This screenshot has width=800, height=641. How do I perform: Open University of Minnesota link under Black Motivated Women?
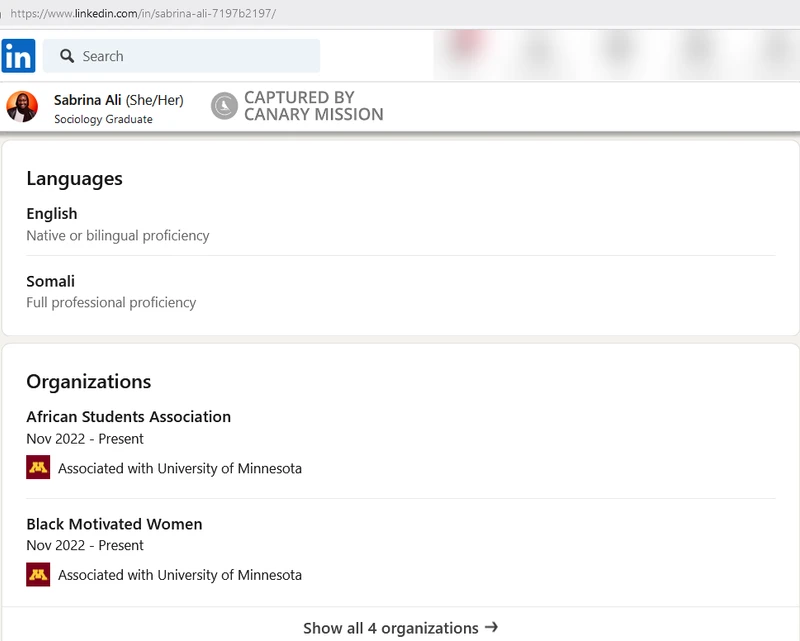coord(180,575)
